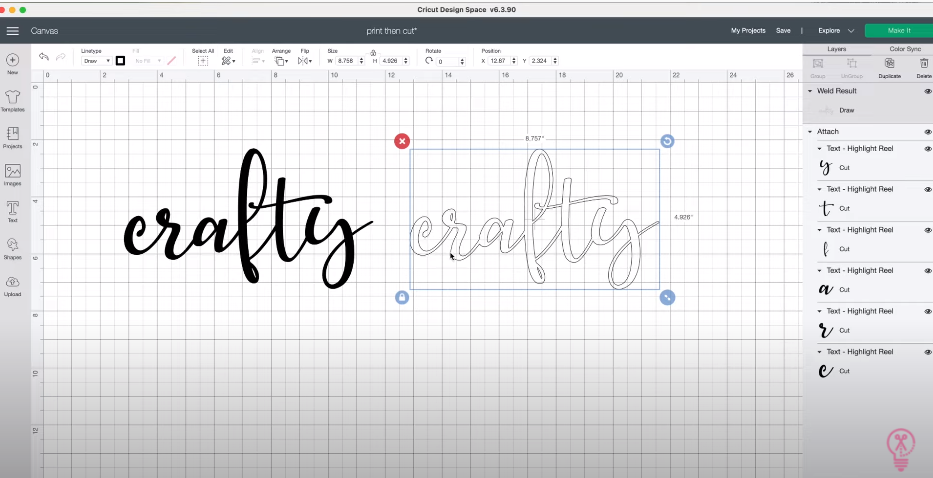
Task: Open the Align options
Action: [x=258, y=61]
